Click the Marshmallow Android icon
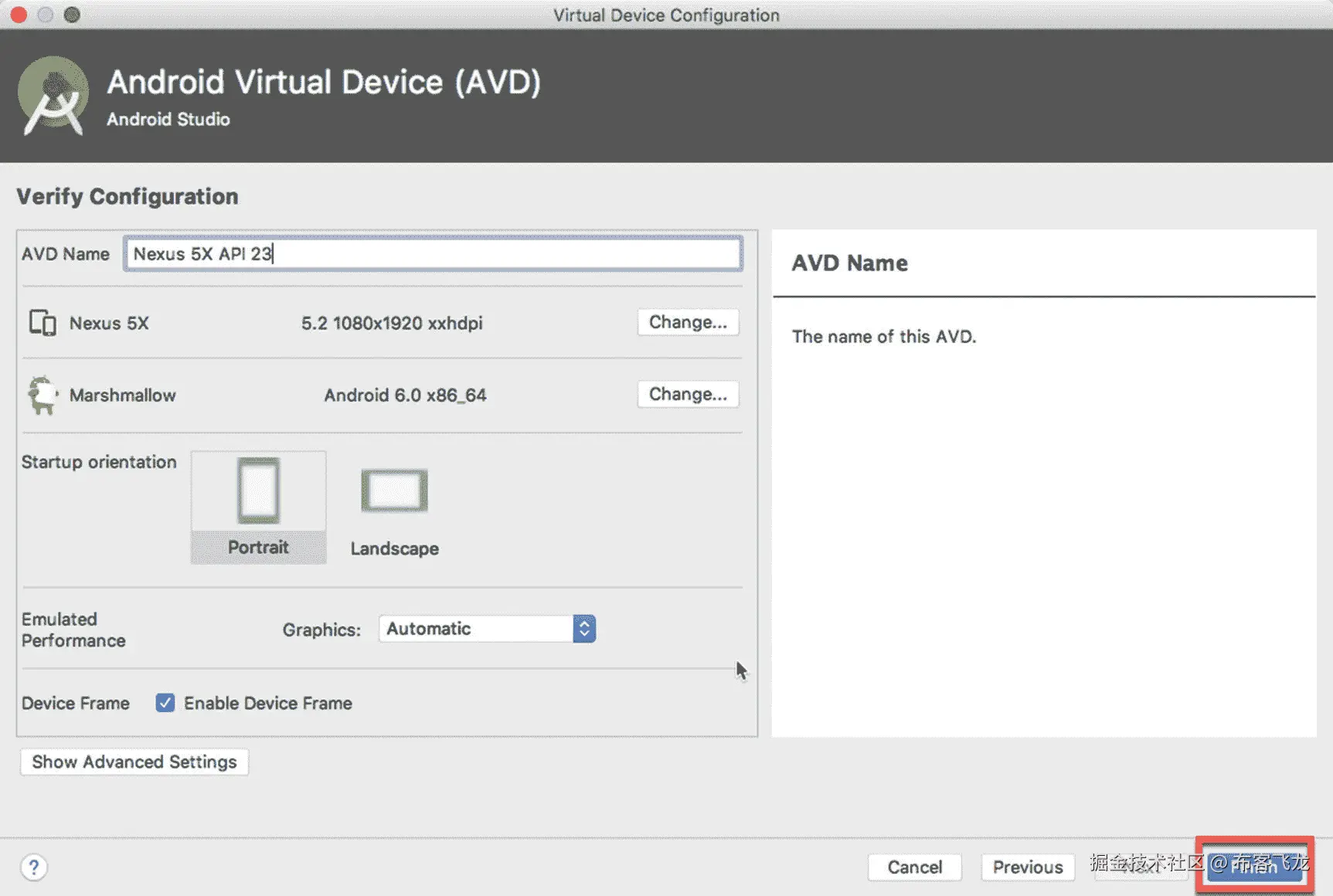 pos(43,395)
